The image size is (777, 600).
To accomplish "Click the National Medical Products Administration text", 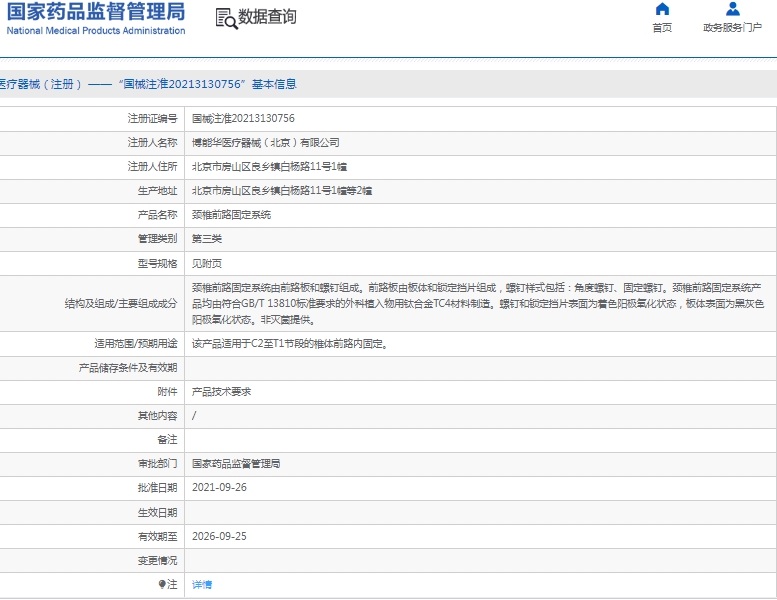I will 96,31.
